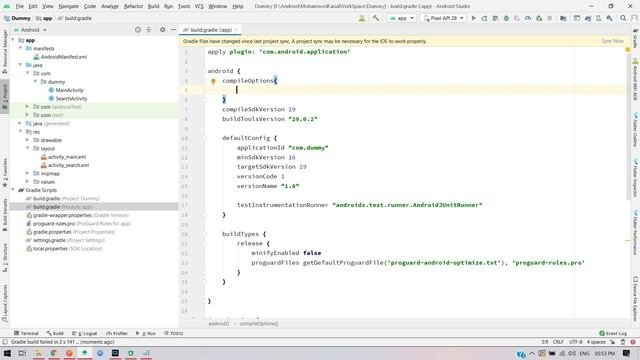The image size is (640, 360).
Task: Open the Chrome icon in taskbar
Action: 53,353
